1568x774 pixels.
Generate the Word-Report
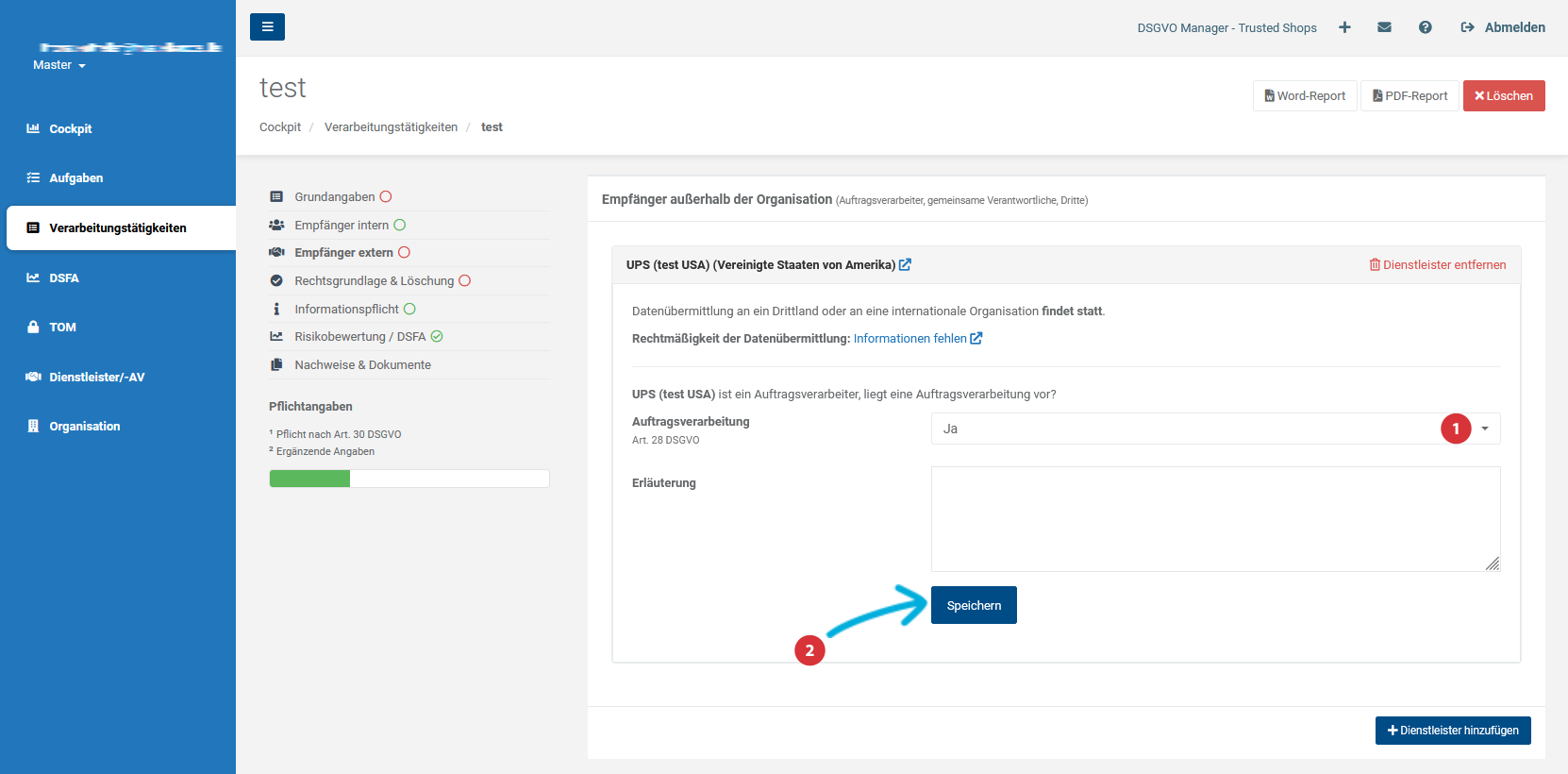pyautogui.click(x=1305, y=95)
